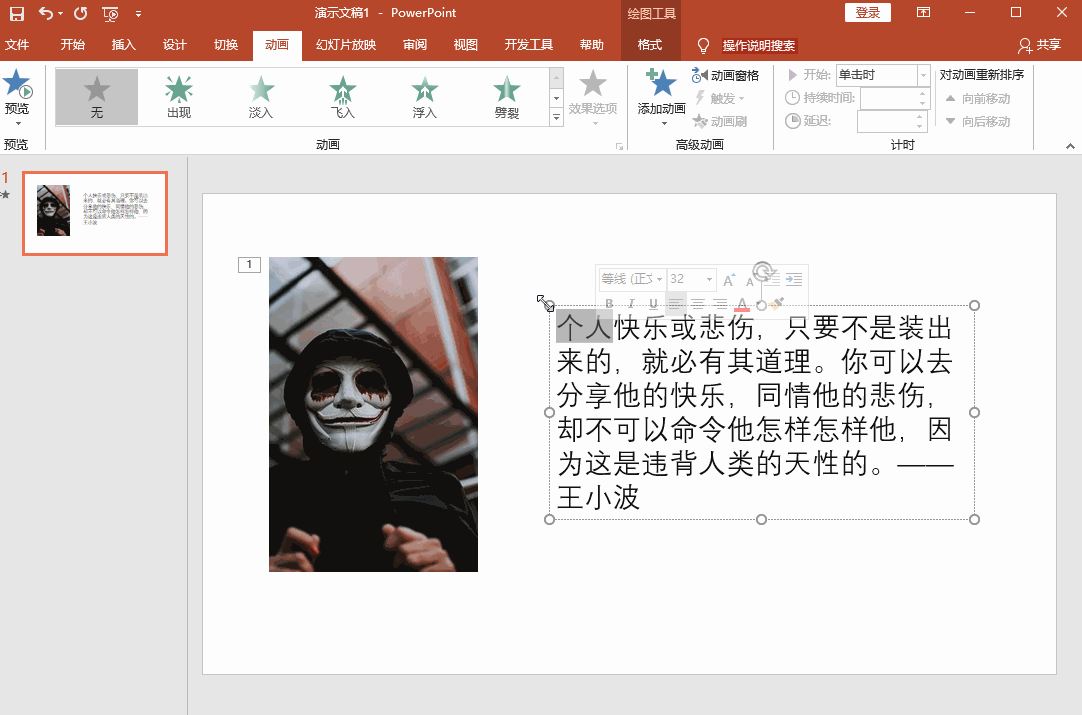This screenshot has height=715, width=1082.
Task: Open the 视图 tab
Action: (466, 45)
